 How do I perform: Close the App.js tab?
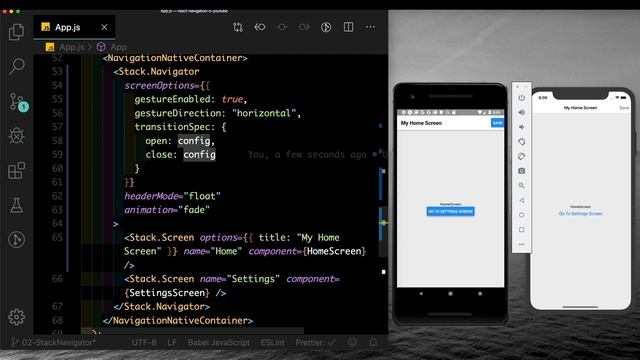click(104, 27)
